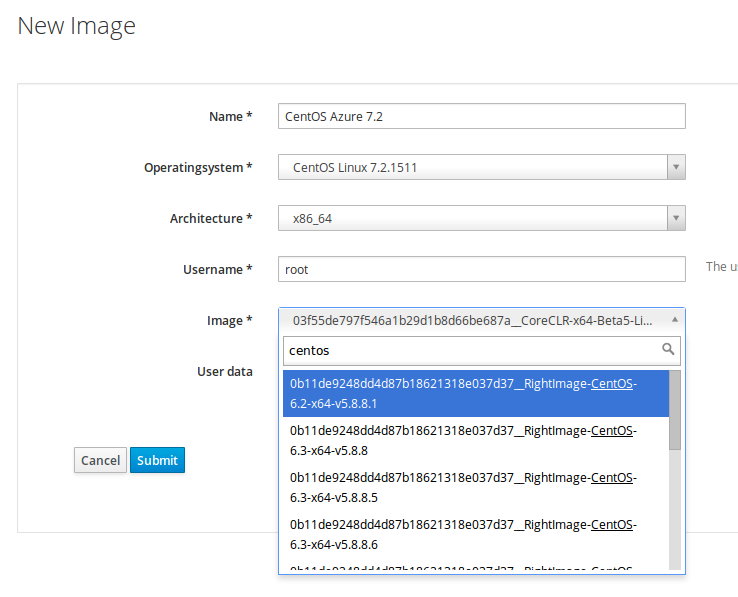Select RightImage-CentOS-6.2-x64-v5.8.8.1 option
Image resolution: width=738 pixels, height=597 pixels.
[x=476, y=394]
